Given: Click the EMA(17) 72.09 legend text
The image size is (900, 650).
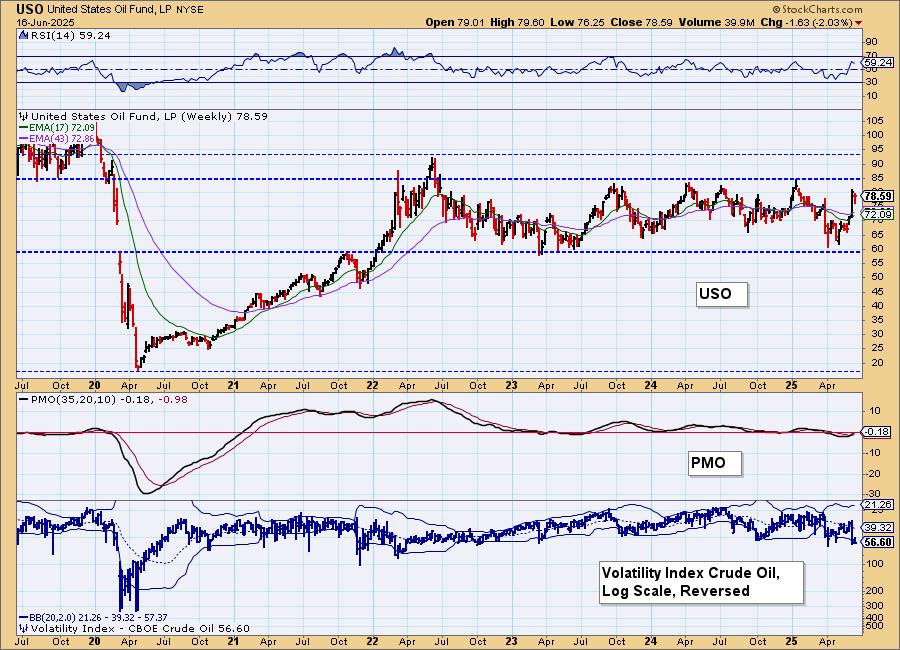Looking at the screenshot, I should tap(62, 127).
